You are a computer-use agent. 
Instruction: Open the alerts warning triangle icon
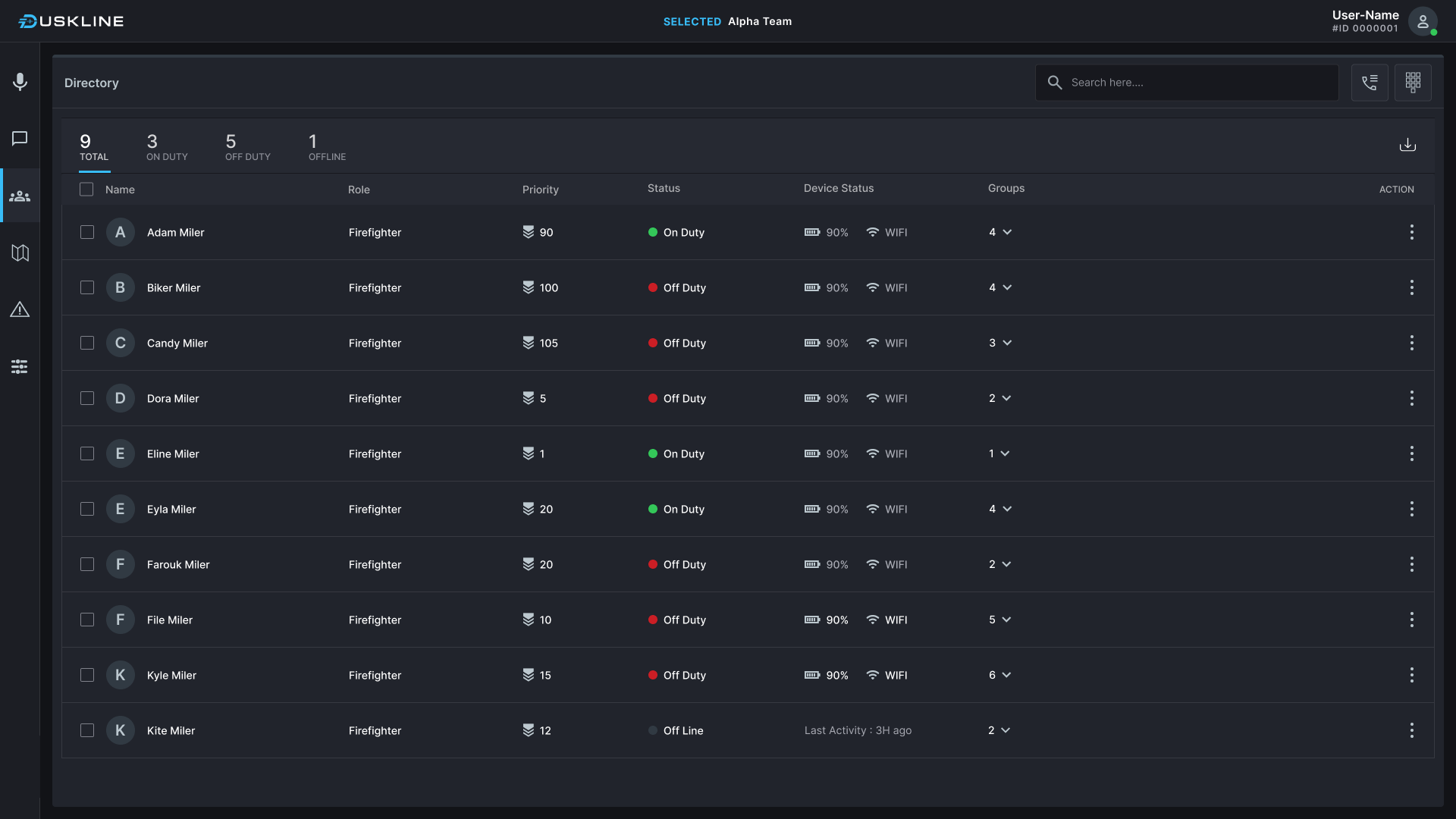point(20,309)
